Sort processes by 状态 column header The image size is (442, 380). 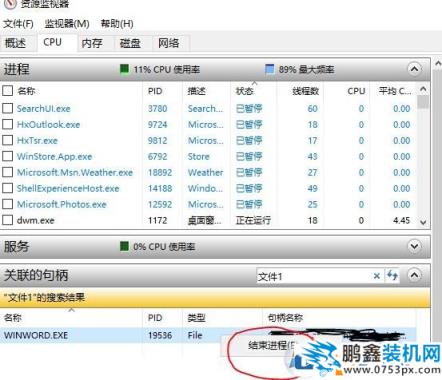coord(245,91)
